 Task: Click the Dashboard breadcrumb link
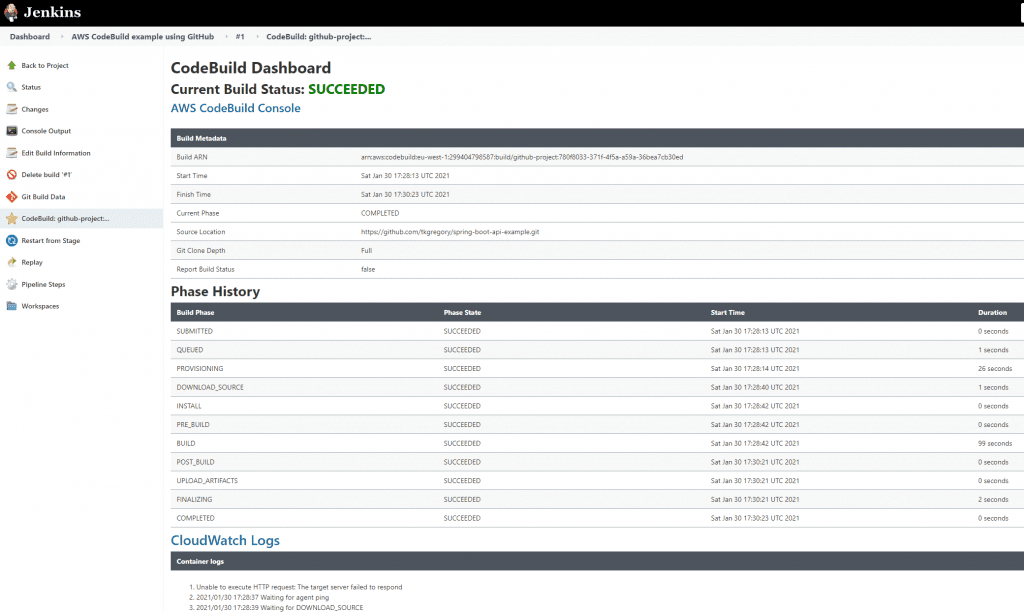tap(30, 37)
